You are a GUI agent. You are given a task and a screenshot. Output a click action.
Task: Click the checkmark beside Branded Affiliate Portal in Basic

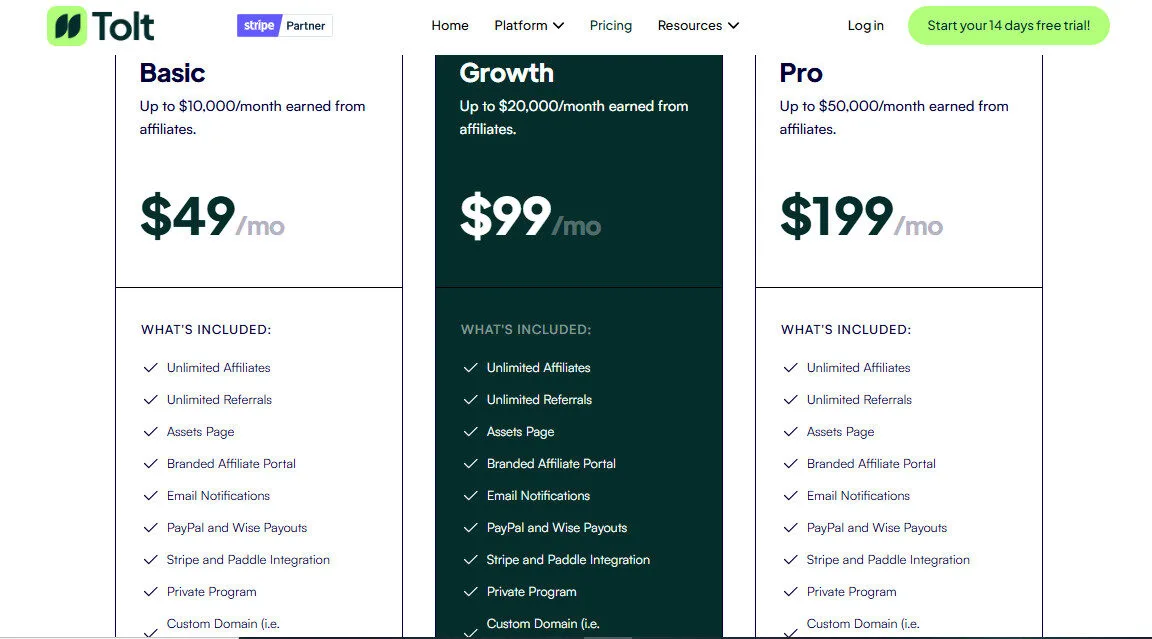coord(150,463)
